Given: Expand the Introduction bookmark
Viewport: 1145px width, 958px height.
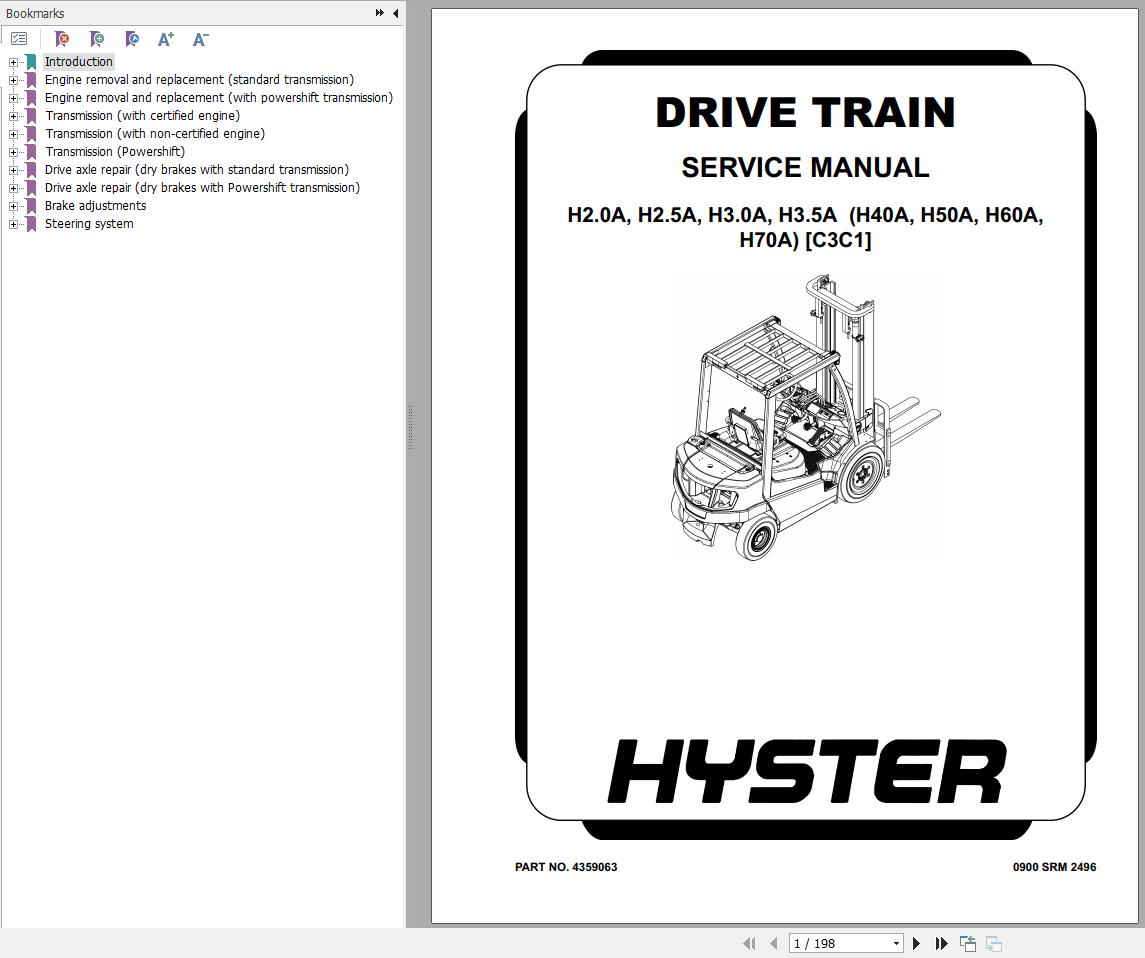Looking at the screenshot, I should point(13,62).
